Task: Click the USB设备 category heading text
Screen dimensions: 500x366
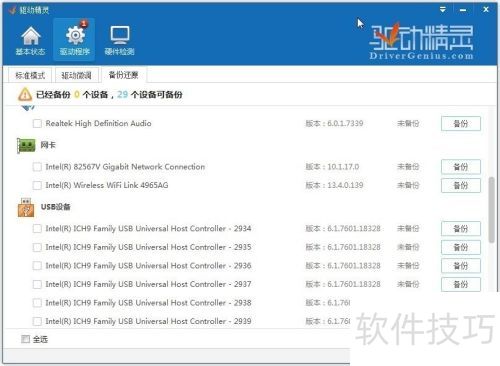Action: (x=55, y=207)
